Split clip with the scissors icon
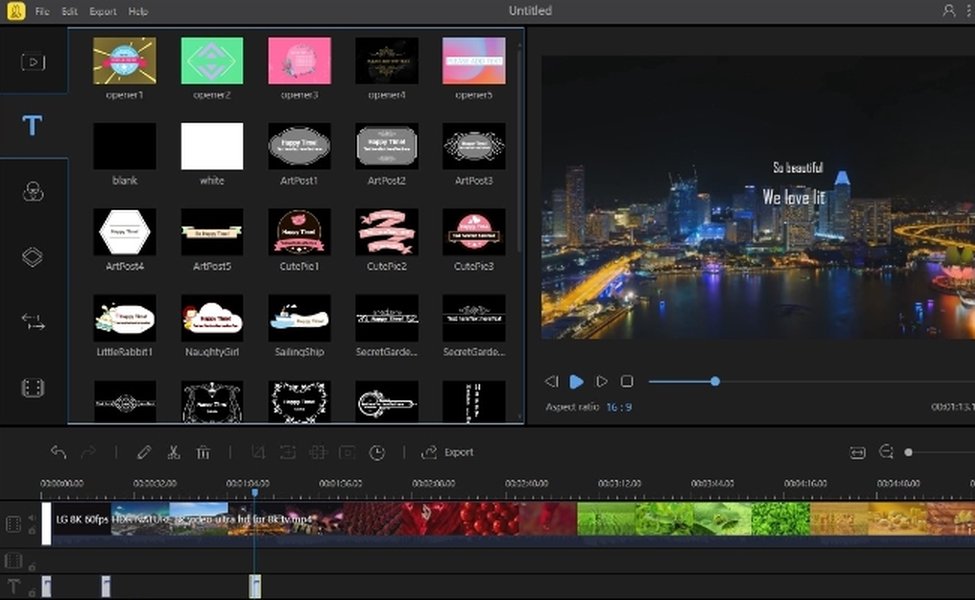Screen dimensions: 975x600 click(x=173, y=452)
